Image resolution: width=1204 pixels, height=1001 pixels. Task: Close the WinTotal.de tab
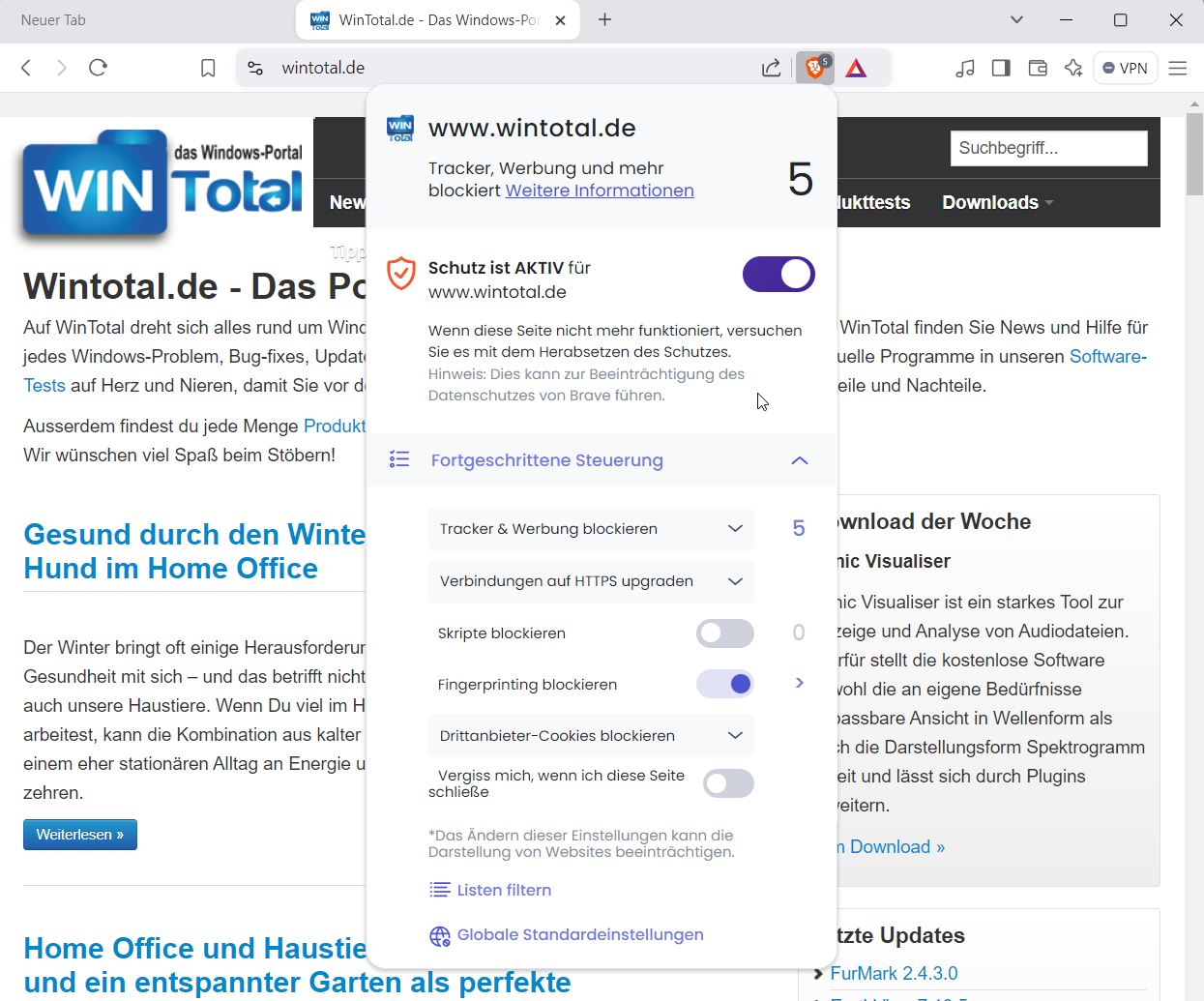pos(560,20)
